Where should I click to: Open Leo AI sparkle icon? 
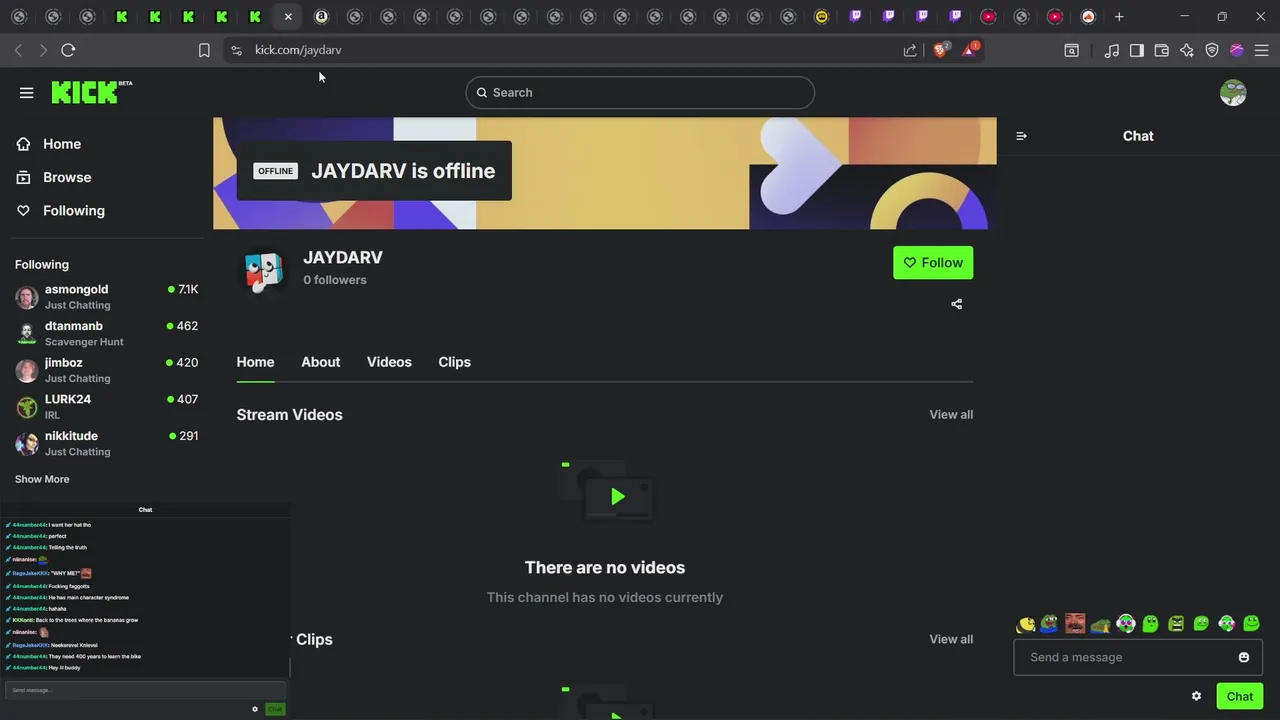coord(1187,50)
